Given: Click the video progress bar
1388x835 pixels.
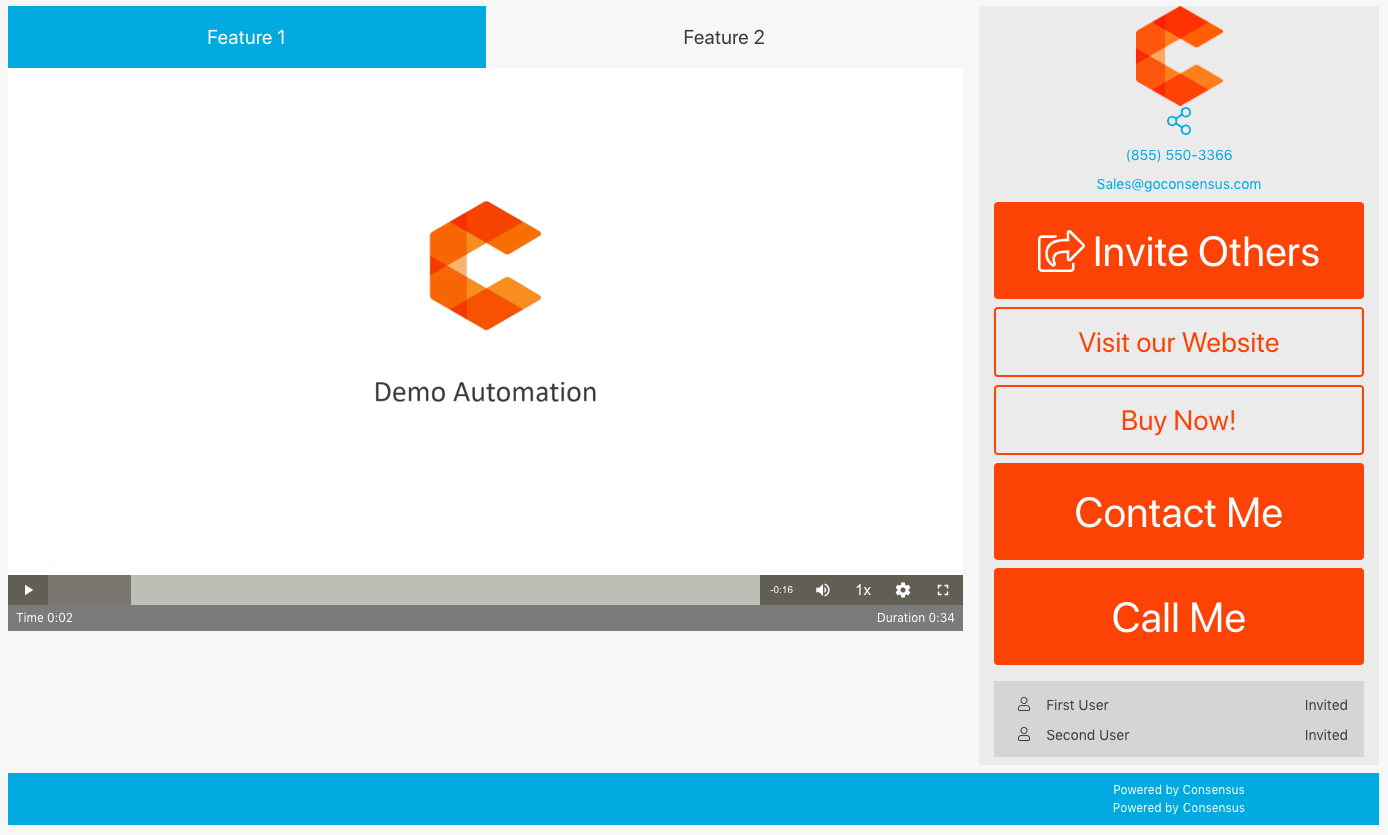Looking at the screenshot, I should 445,590.
